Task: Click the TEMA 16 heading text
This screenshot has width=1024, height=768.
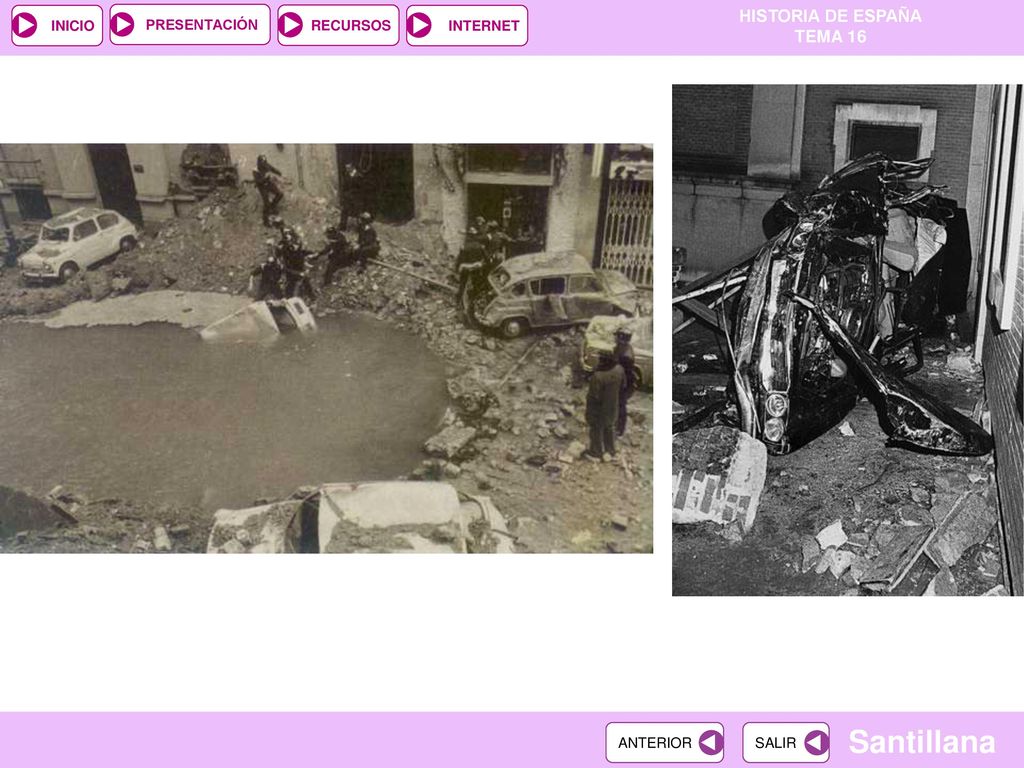Action: click(830, 37)
